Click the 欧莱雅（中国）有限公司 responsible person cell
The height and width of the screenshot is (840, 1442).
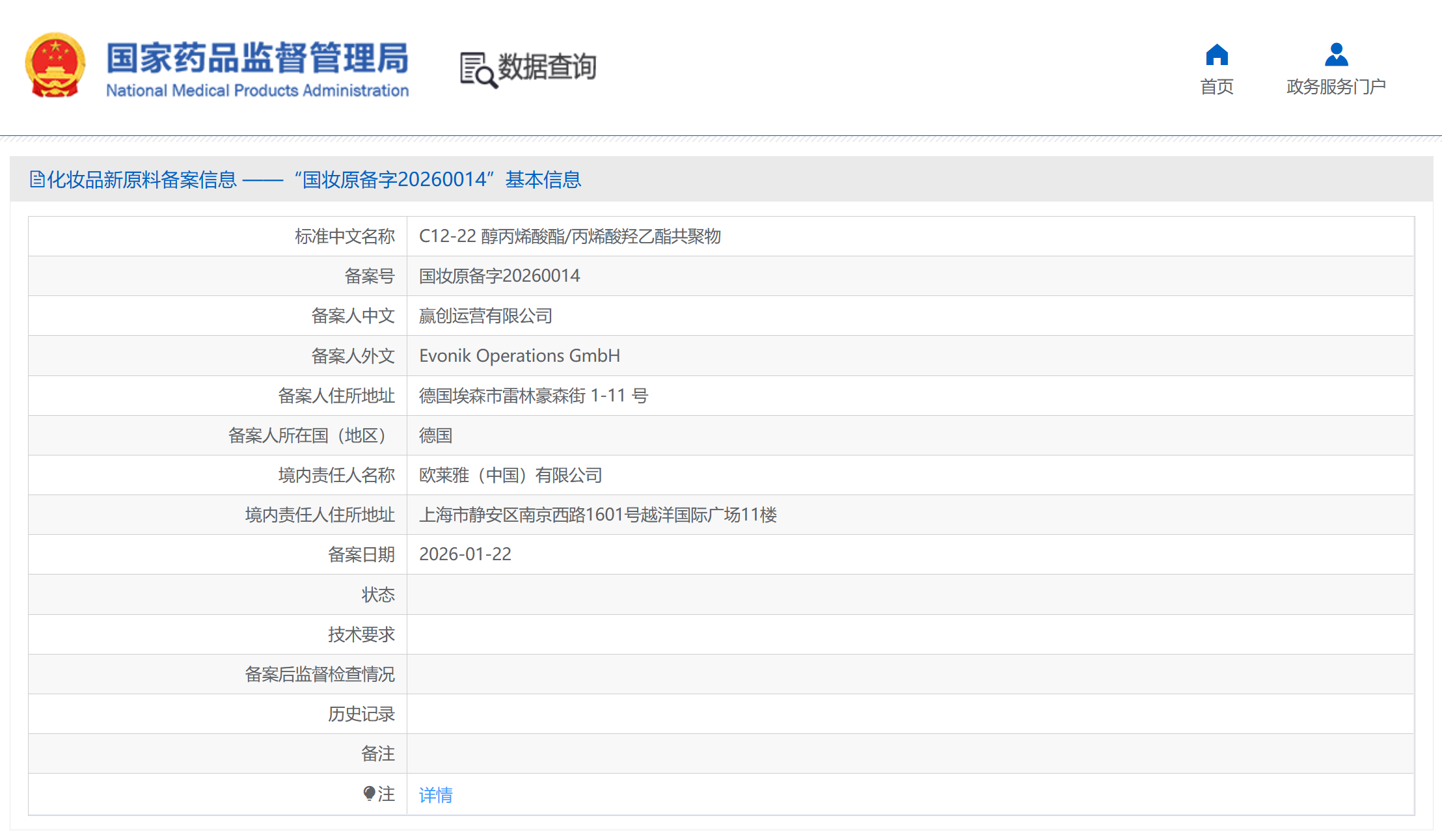510,475
